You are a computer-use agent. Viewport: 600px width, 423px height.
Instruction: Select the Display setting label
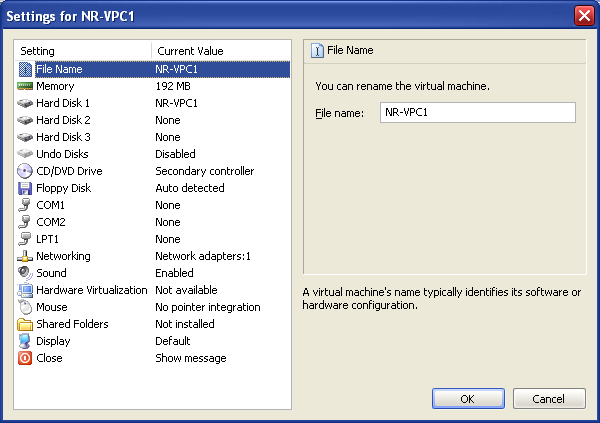pyautogui.click(x=53, y=341)
